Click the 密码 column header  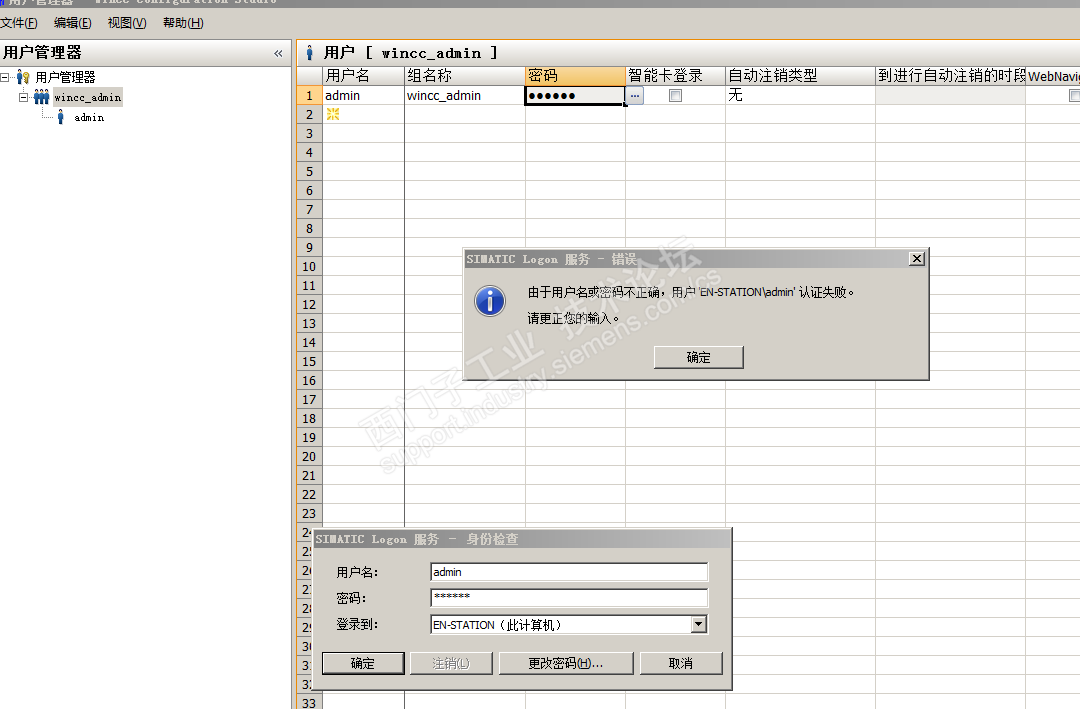[575, 76]
